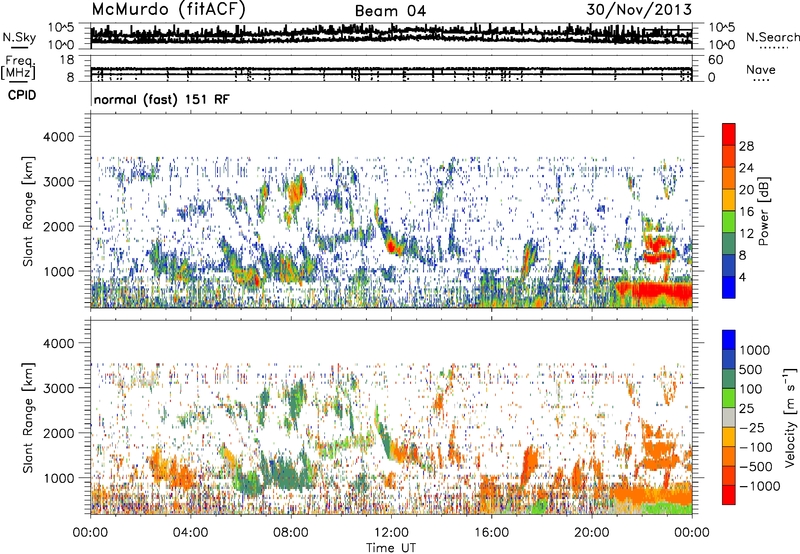The height and width of the screenshot is (554, 800).
Task: Click the '18' frequency axis value
Action: (67, 60)
